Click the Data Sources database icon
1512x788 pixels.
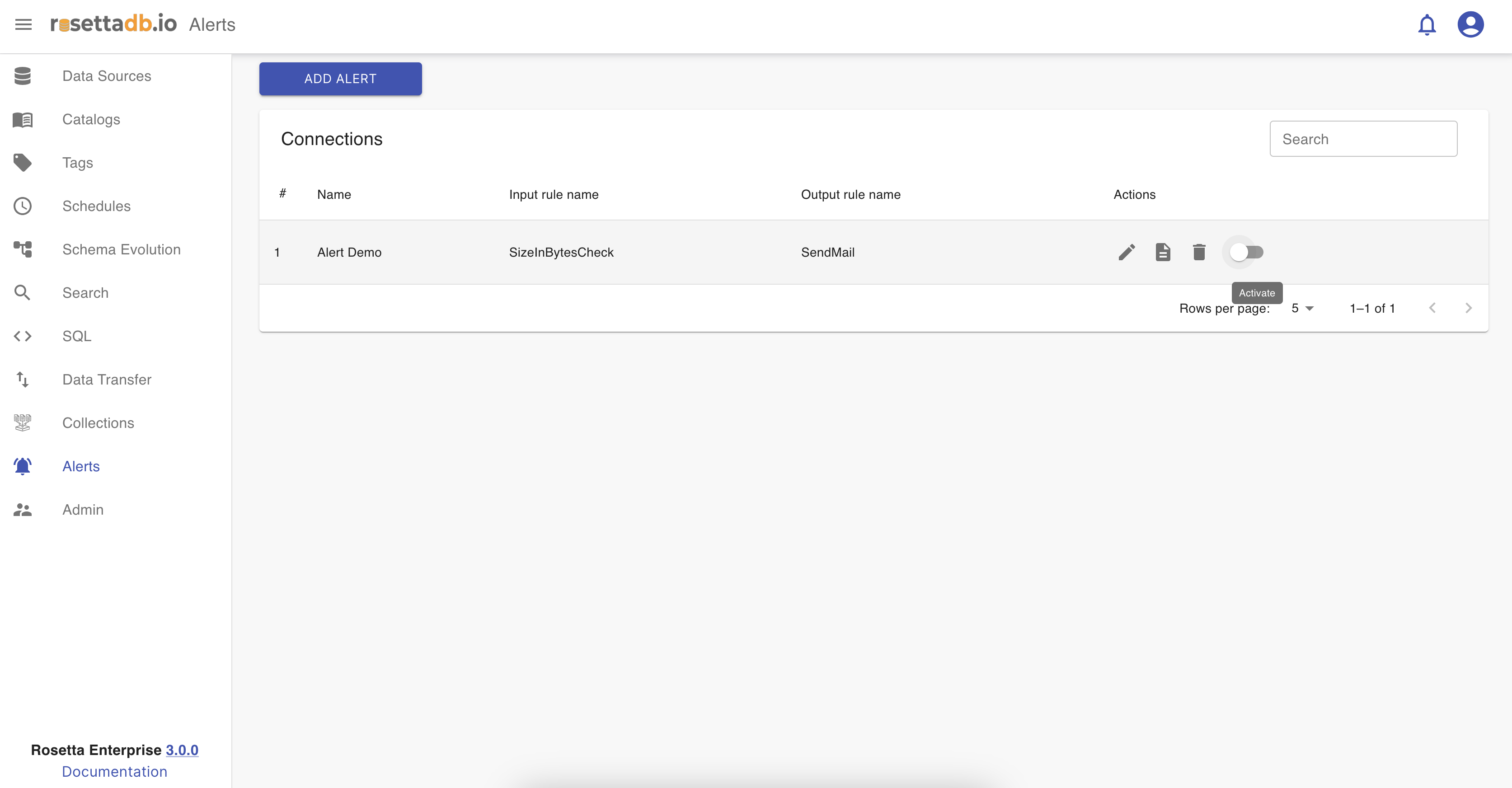tap(22, 76)
